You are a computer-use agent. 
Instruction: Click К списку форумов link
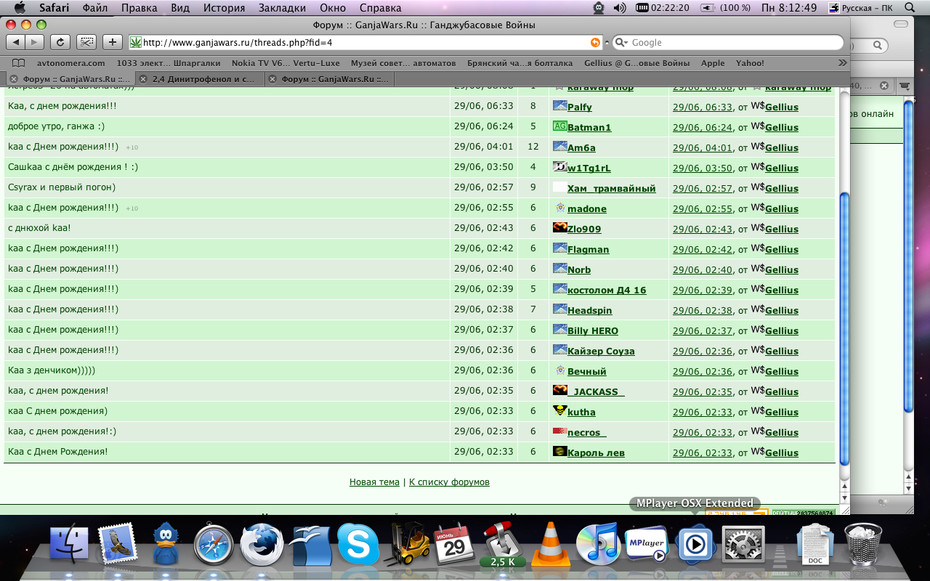point(449,482)
